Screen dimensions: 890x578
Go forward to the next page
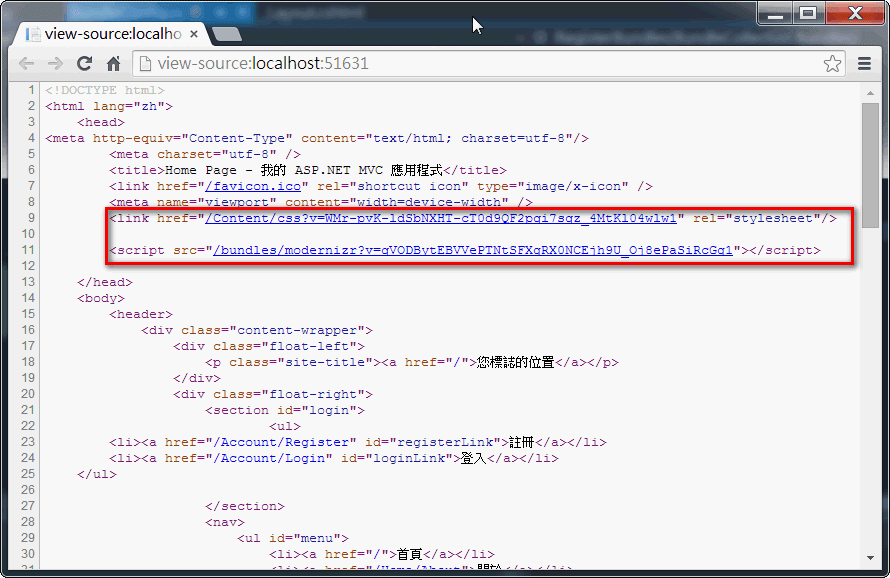55,64
